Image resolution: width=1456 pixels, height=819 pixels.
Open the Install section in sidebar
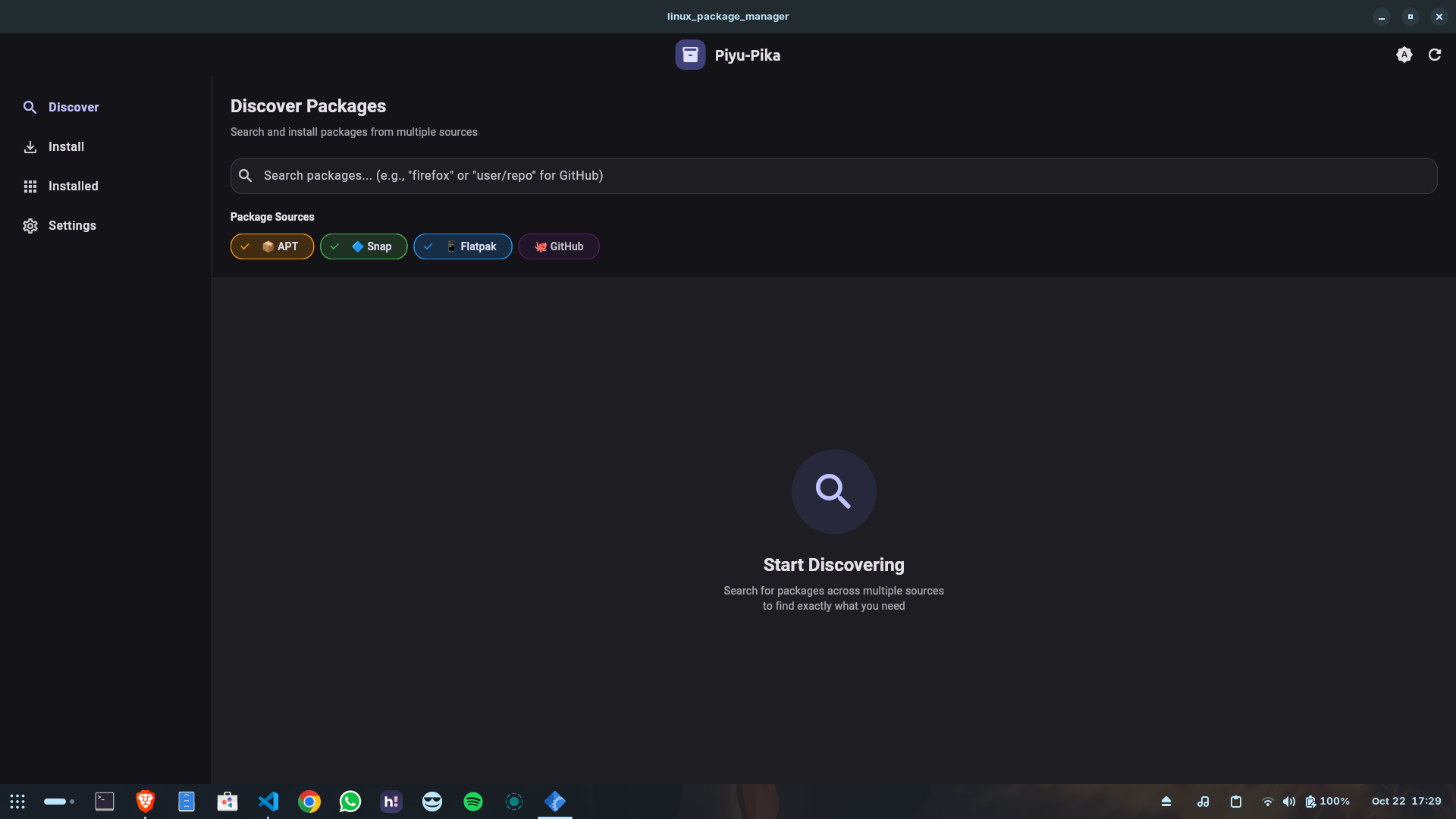(x=66, y=146)
